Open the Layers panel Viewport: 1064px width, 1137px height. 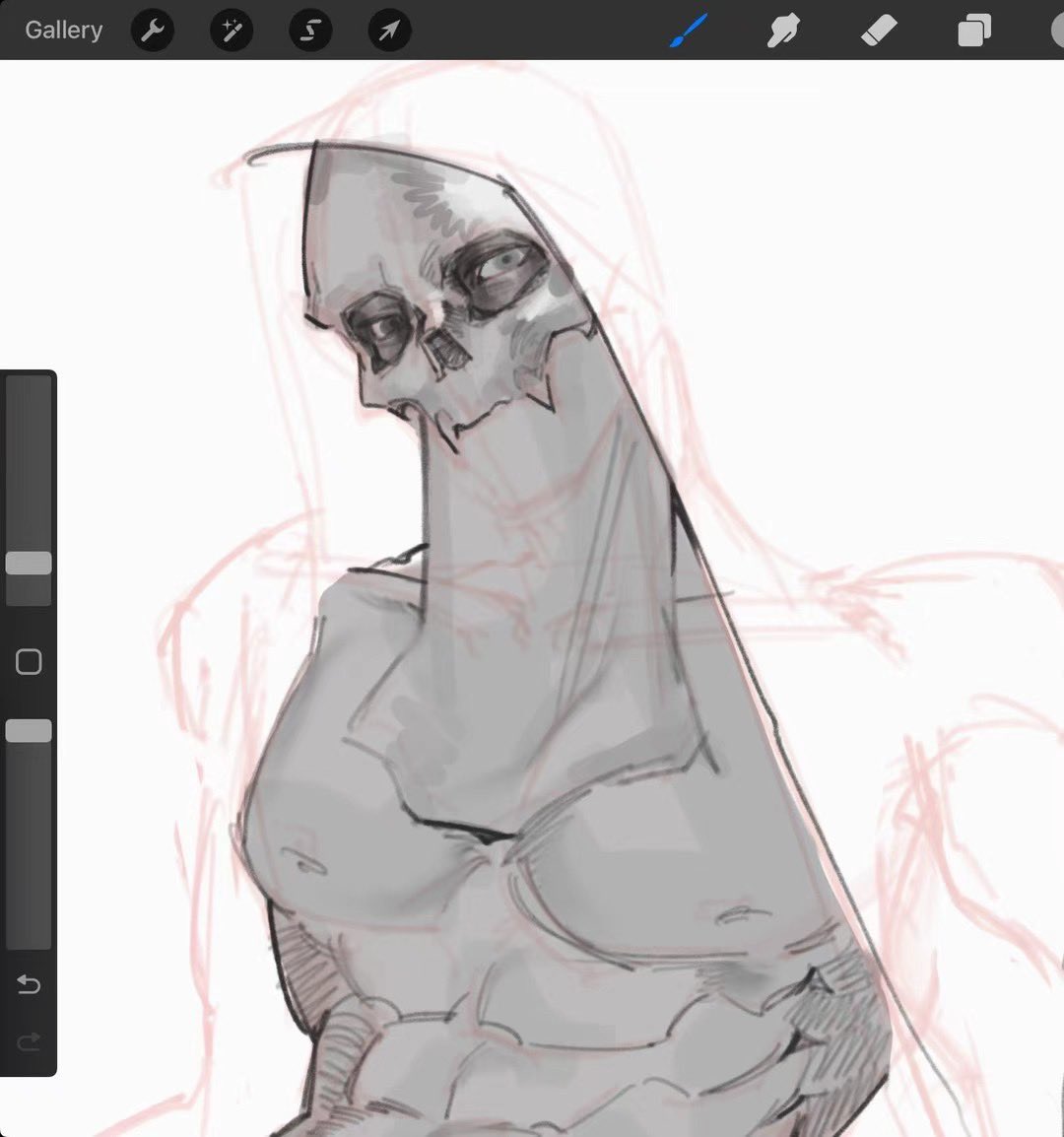click(974, 31)
